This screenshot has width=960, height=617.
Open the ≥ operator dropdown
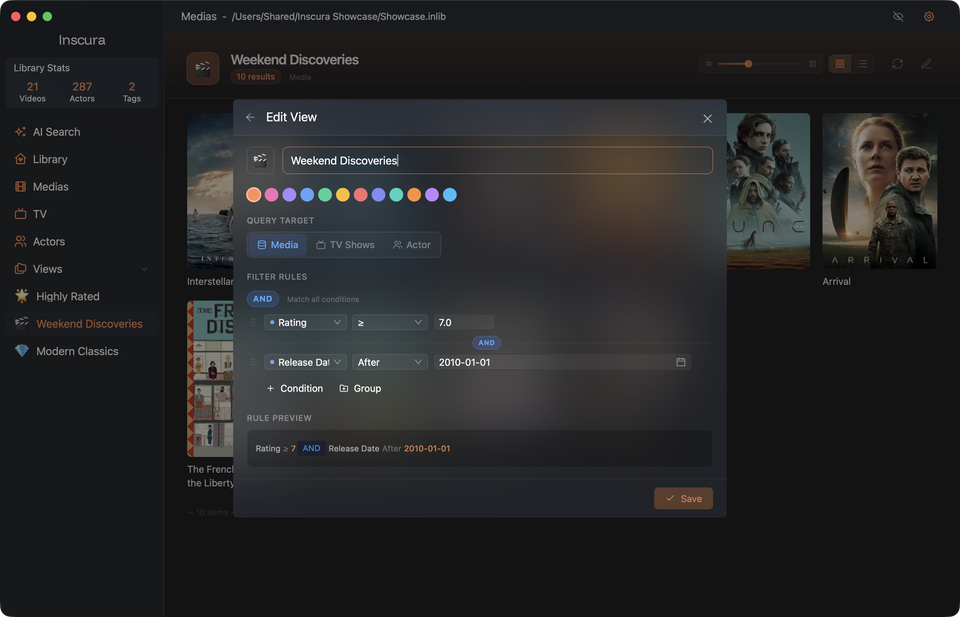point(389,323)
